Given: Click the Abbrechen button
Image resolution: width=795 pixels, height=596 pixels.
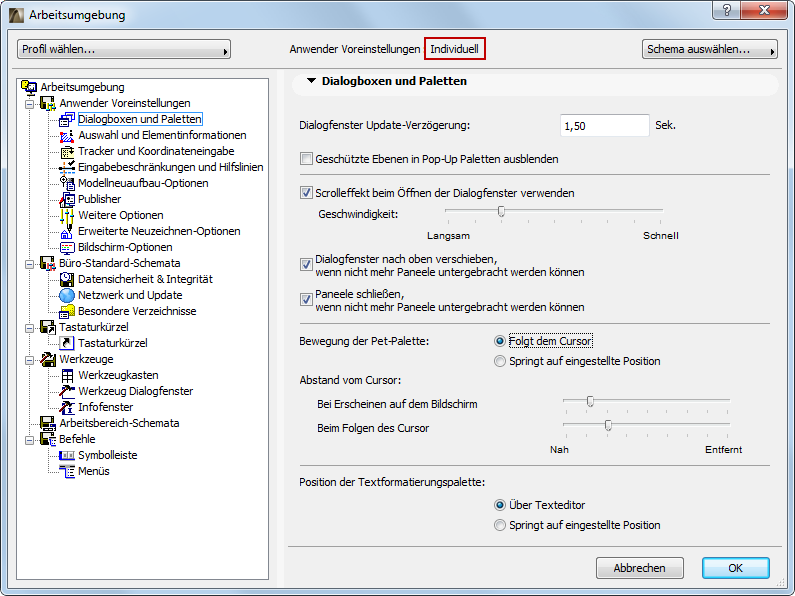Looking at the screenshot, I should [639, 568].
